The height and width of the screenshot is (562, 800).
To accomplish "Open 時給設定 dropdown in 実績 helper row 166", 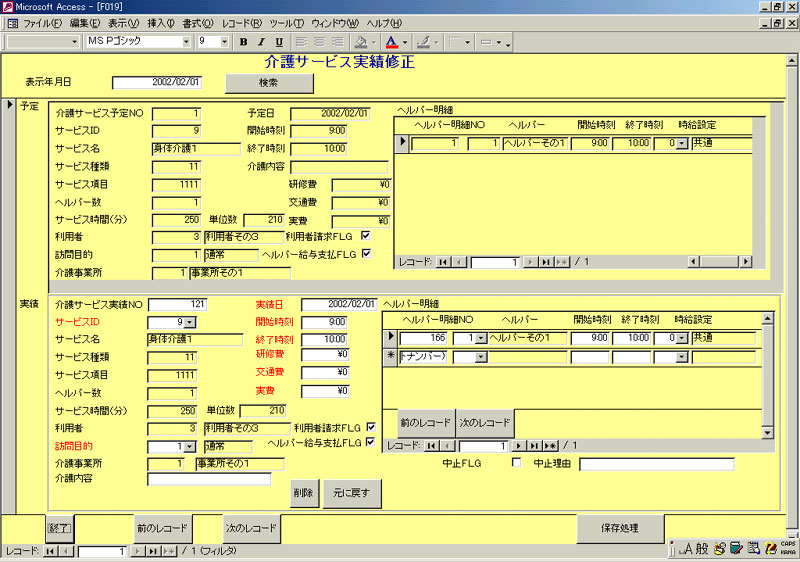I will [x=683, y=339].
